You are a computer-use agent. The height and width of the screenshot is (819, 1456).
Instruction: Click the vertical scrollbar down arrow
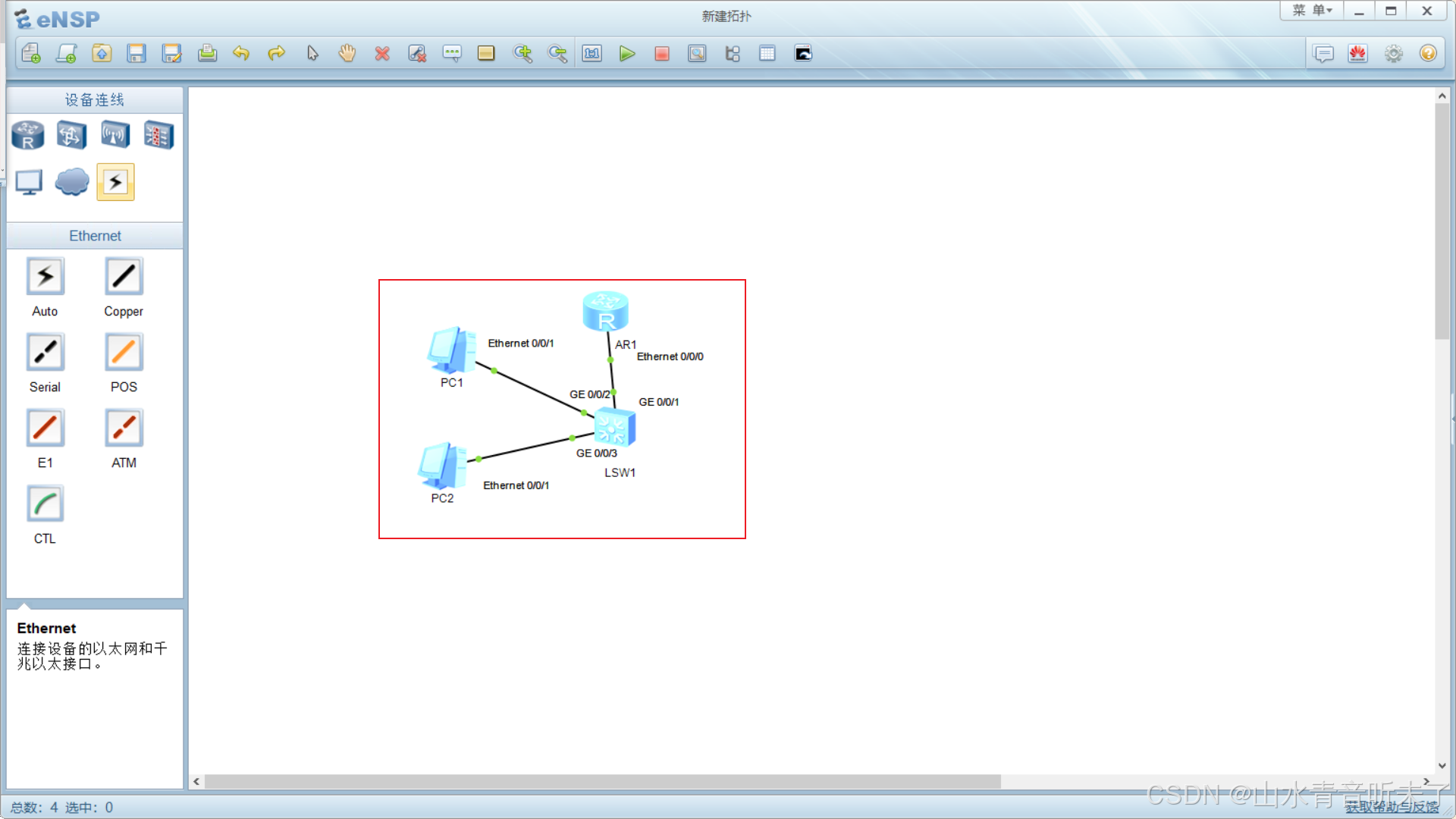pos(1442,766)
